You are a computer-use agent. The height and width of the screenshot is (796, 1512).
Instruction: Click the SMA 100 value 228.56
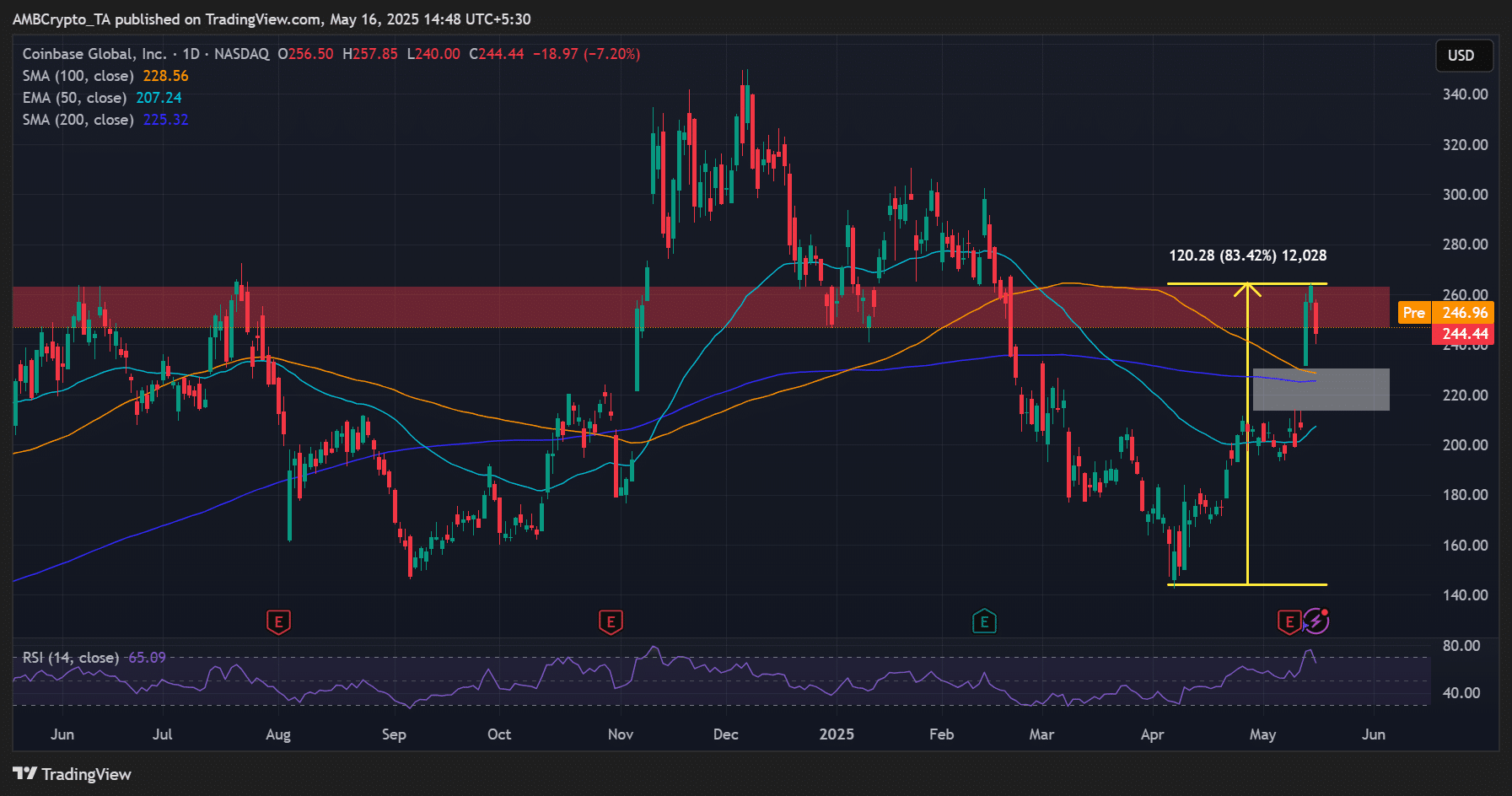[166, 76]
